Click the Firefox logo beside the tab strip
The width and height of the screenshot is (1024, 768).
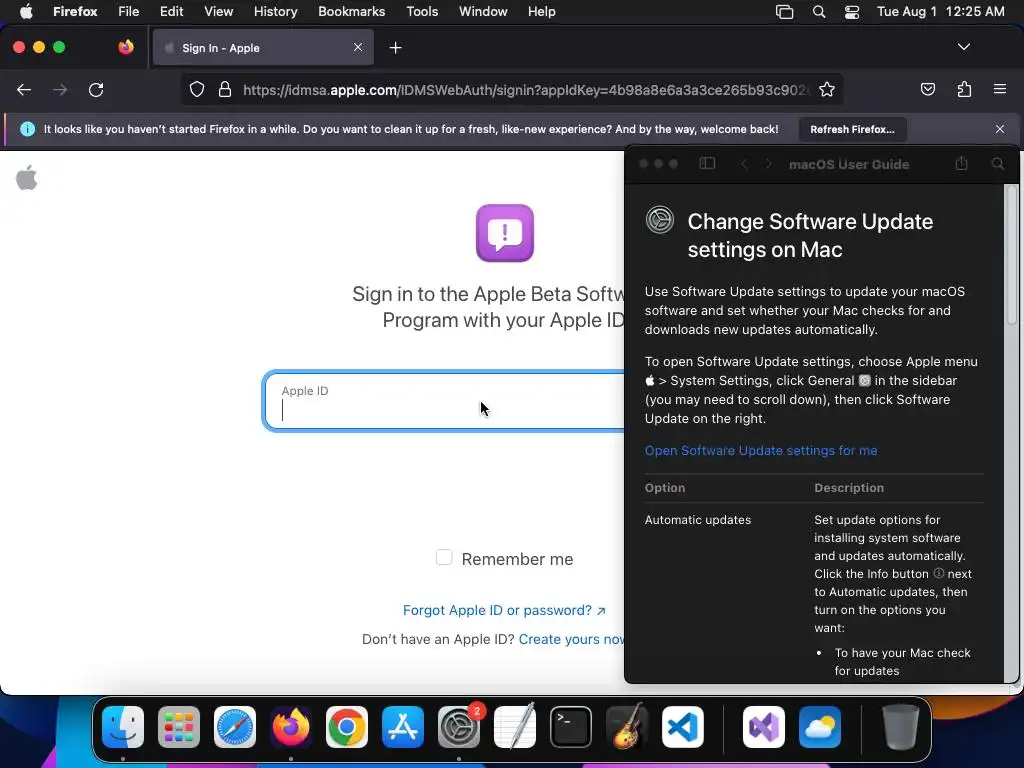pyautogui.click(x=126, y=47)
